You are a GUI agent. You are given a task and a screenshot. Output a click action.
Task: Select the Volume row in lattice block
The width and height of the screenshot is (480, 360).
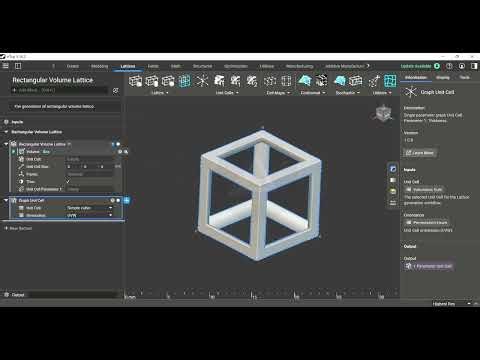tap(65, 152)
